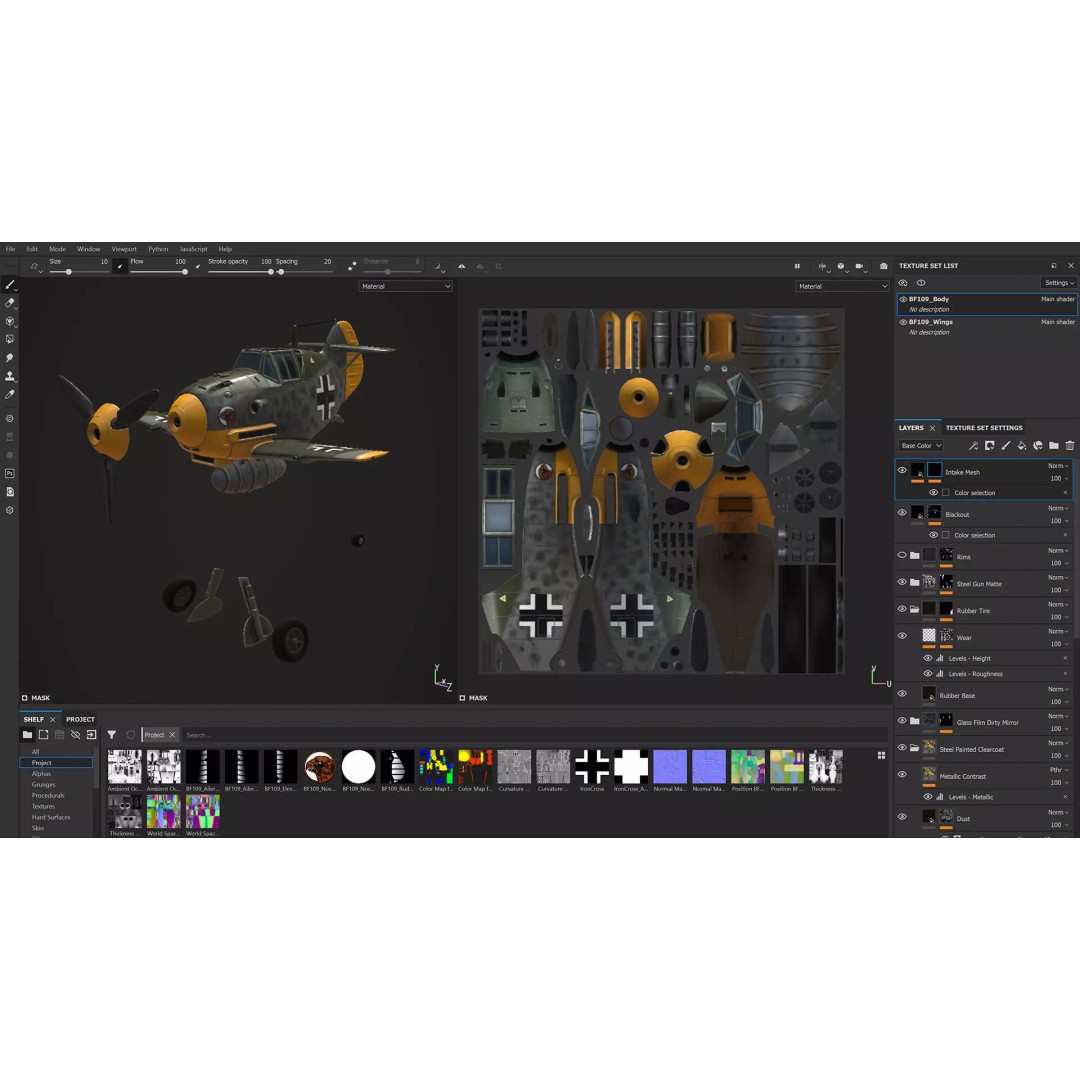Open Metallic Contrast blend mode dropdown
This screenshot has width=1080, height=1080.
pyautogui.click(x=1058, y=770)
